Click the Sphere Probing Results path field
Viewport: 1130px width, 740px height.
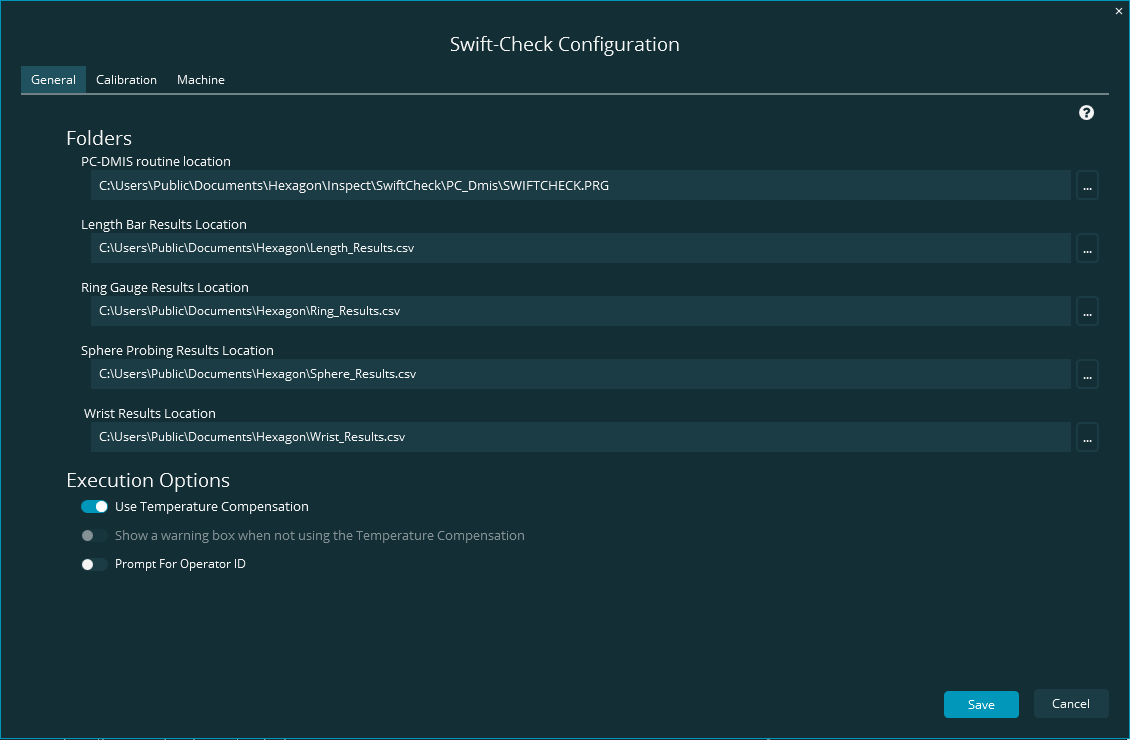580,374
